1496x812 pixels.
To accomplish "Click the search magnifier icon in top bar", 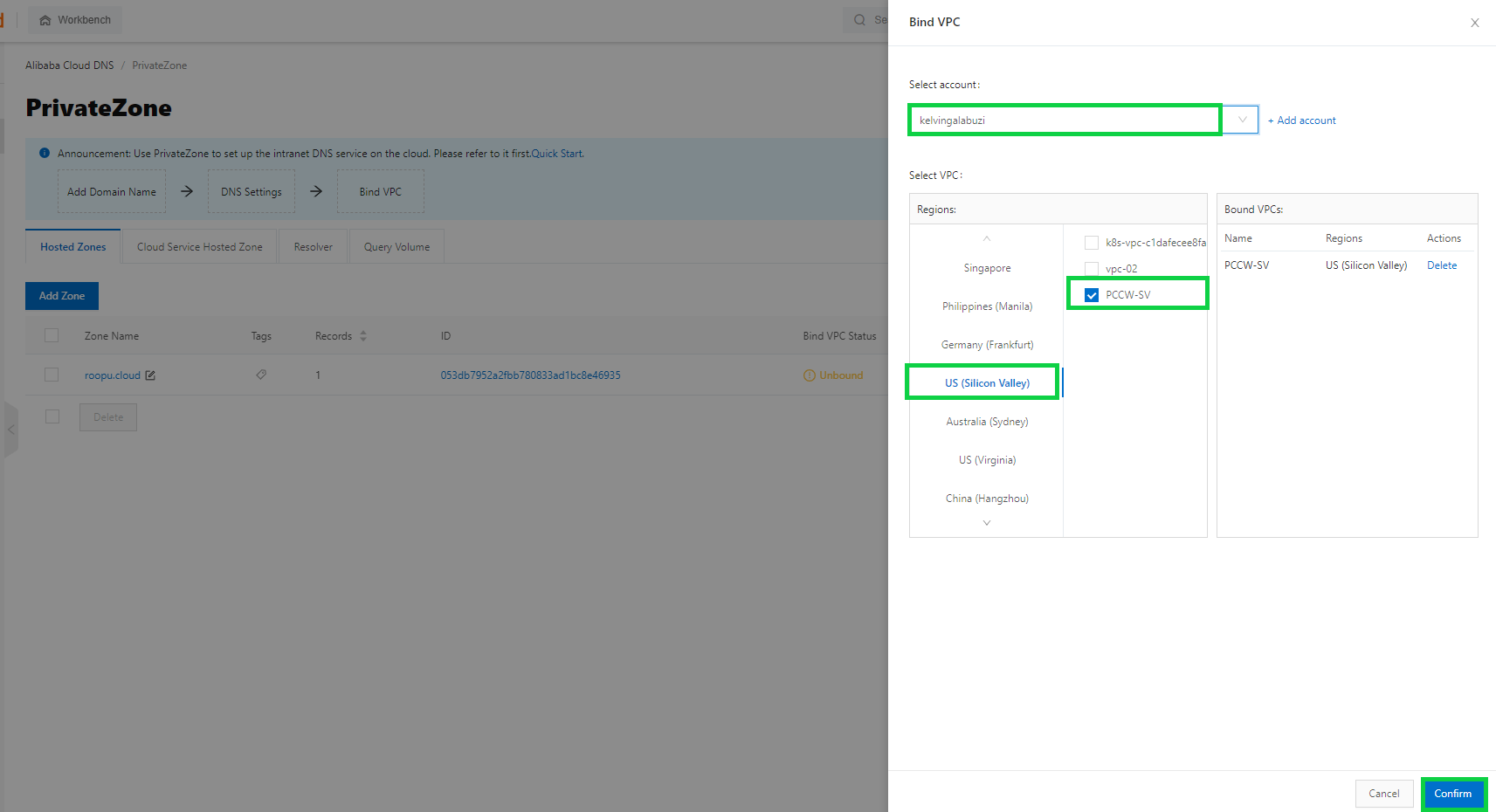I will [859, 20].
